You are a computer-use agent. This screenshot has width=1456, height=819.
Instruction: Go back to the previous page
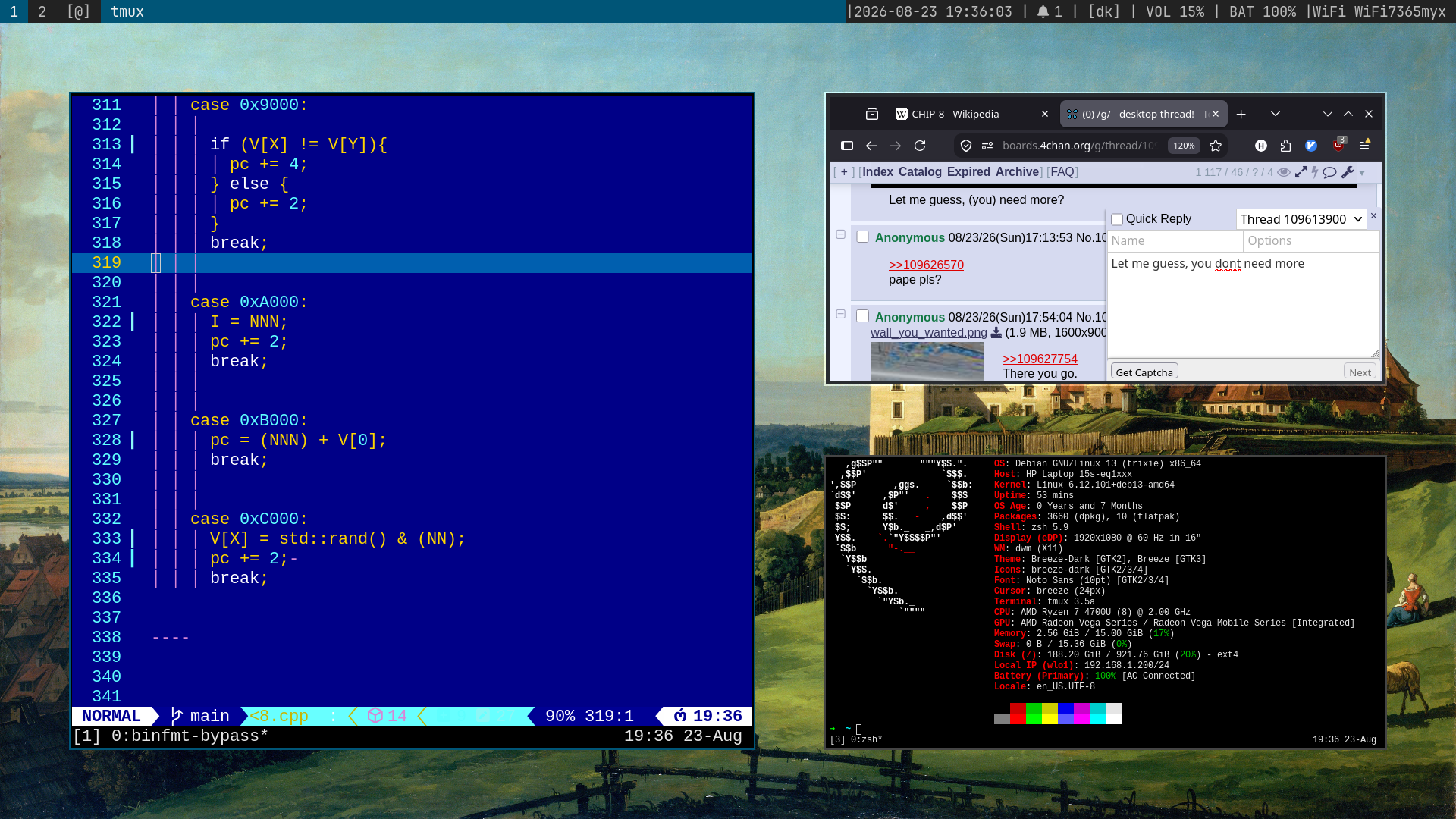click(871, 146)
